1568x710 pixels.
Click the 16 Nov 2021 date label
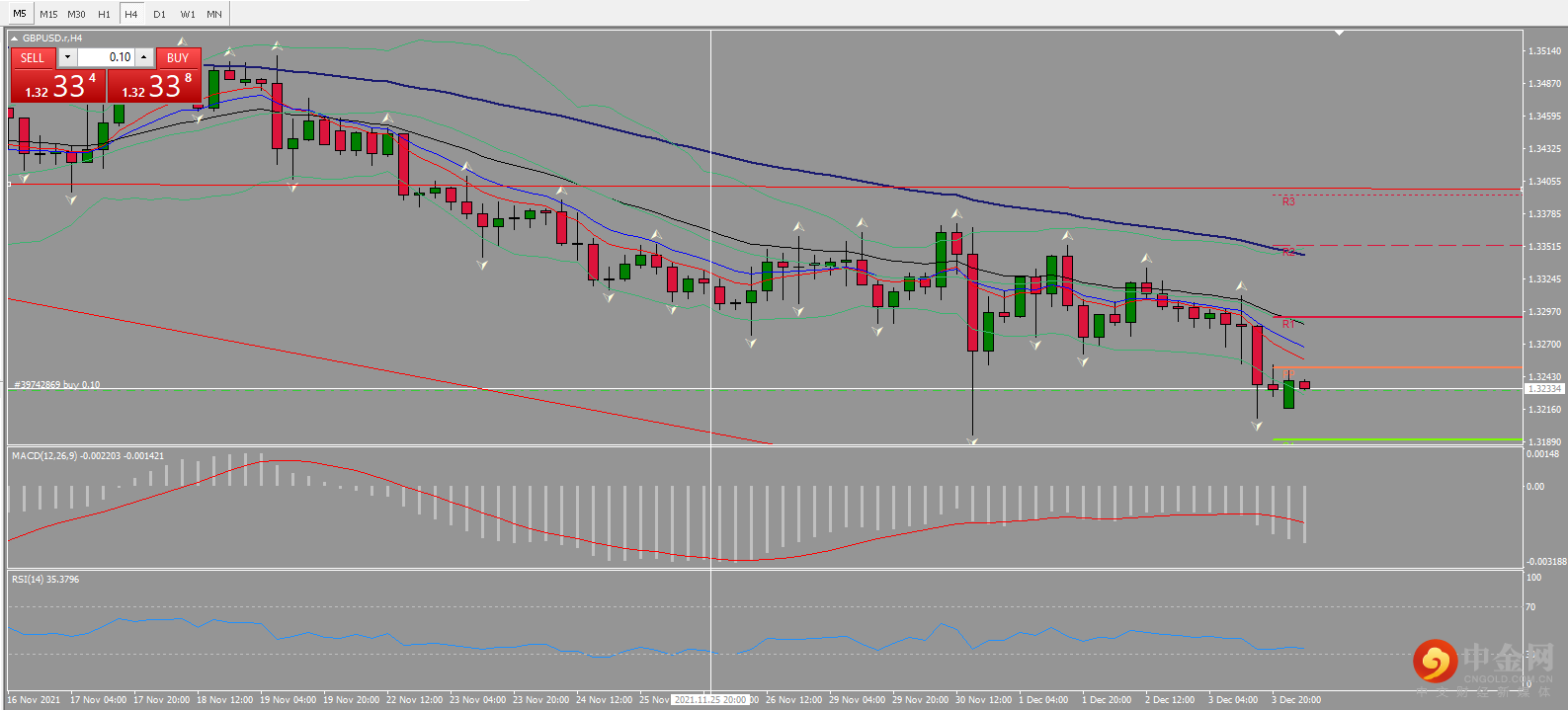(x=34, y=700)
